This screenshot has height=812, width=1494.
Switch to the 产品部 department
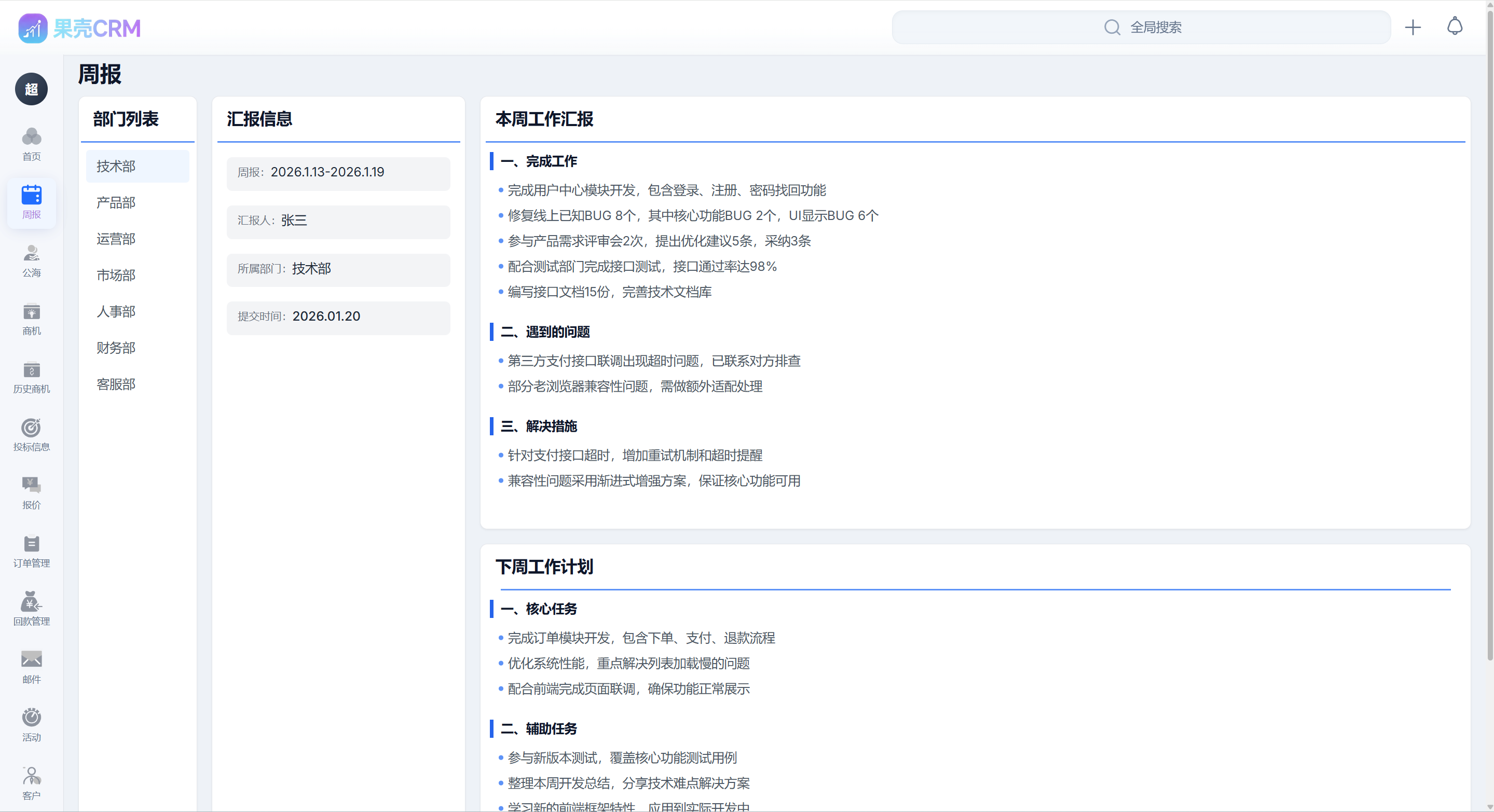(x=115, y=202)
